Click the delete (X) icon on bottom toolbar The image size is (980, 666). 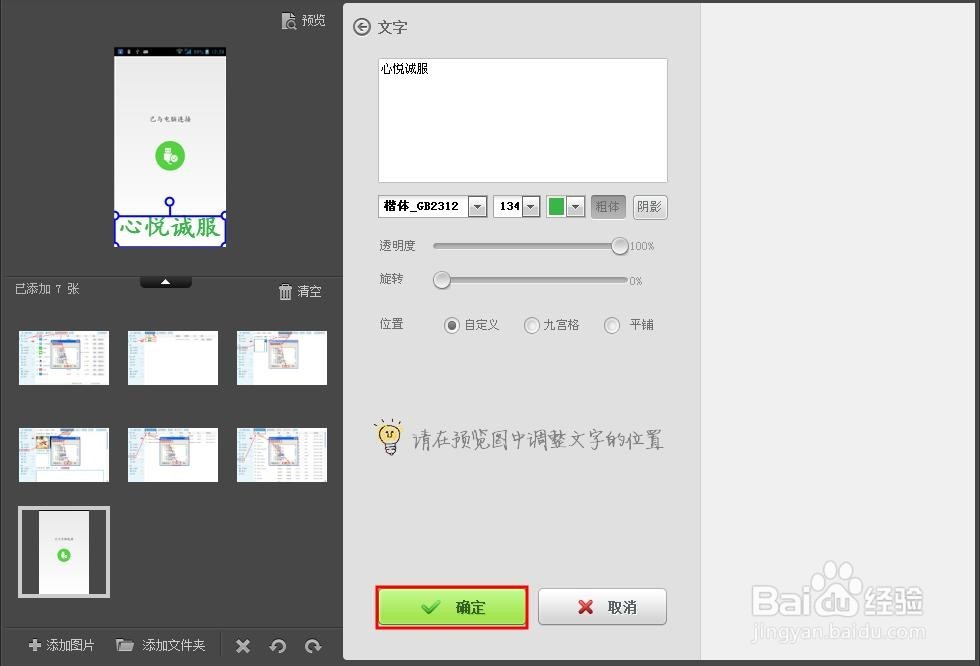(242, 646)
